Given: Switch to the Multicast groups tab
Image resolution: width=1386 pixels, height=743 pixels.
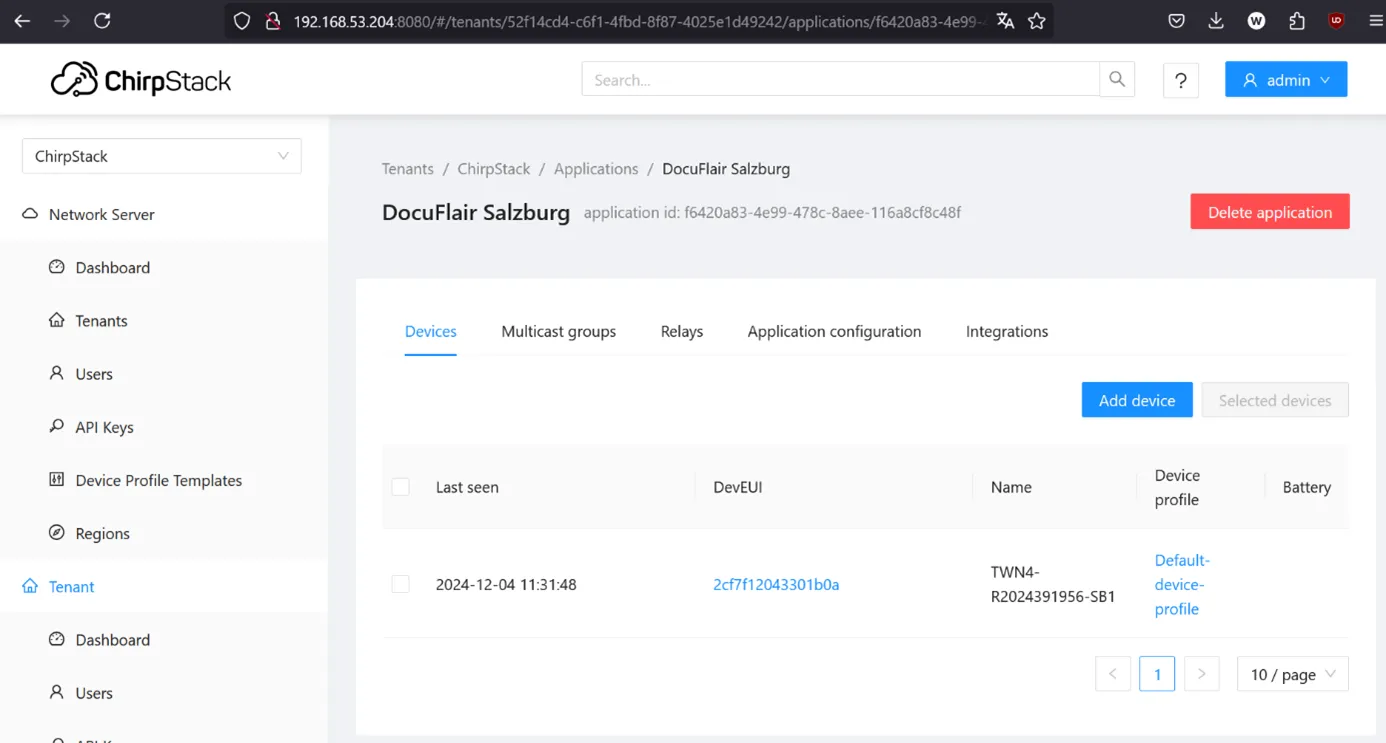Looking at the screenshot, I should [x=558, y=331].
